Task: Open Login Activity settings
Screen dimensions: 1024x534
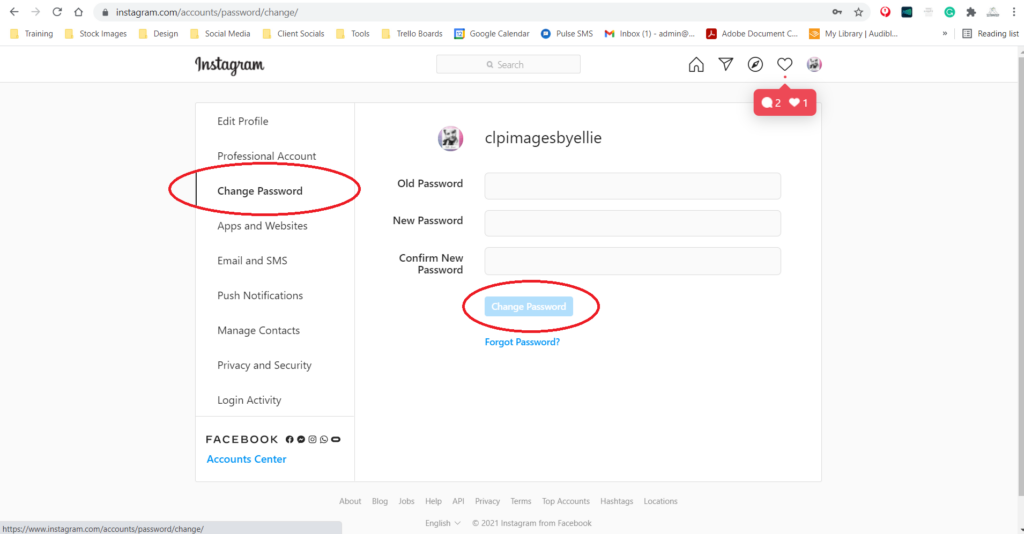Action: pos(249,400)
